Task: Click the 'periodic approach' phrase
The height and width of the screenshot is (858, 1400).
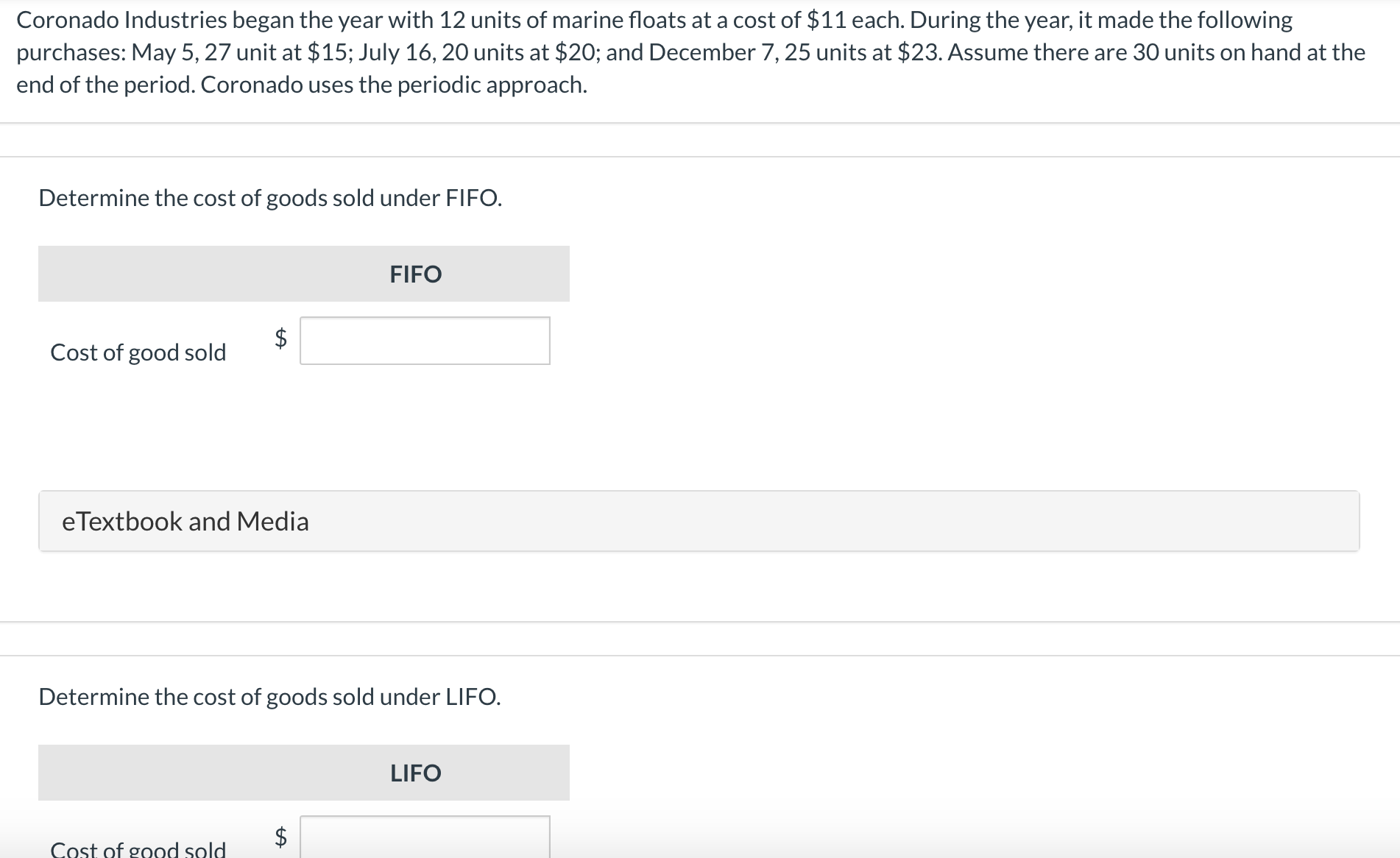Action: (491, 85)
